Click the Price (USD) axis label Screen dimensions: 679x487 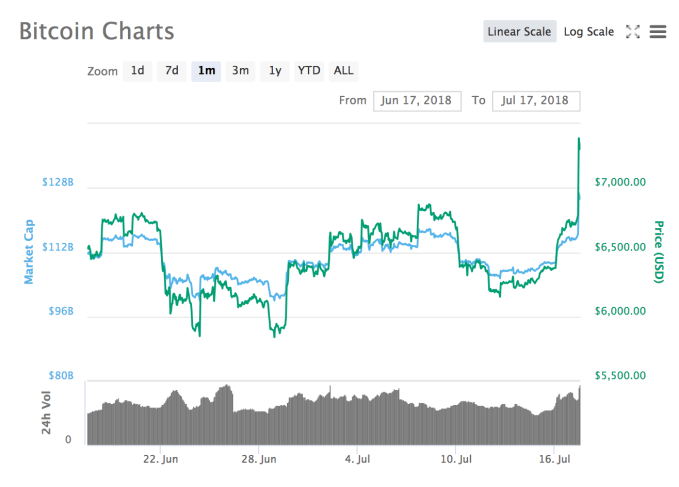click(658, 250)
